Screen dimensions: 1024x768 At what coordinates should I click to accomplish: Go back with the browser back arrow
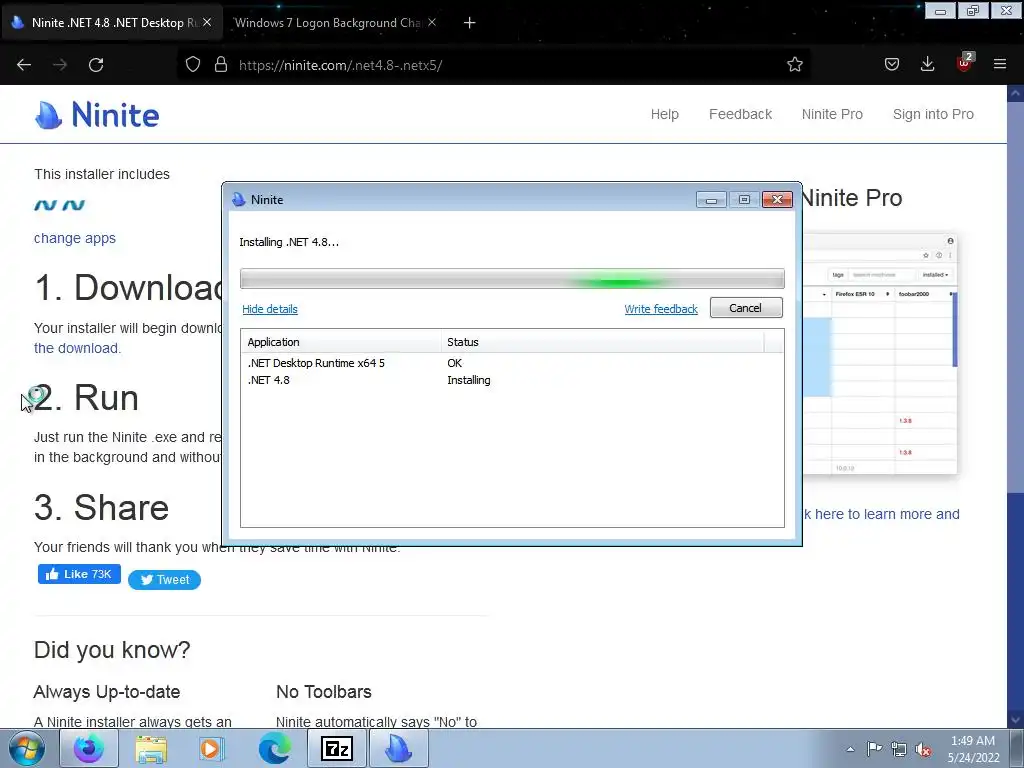click(24, 65)
